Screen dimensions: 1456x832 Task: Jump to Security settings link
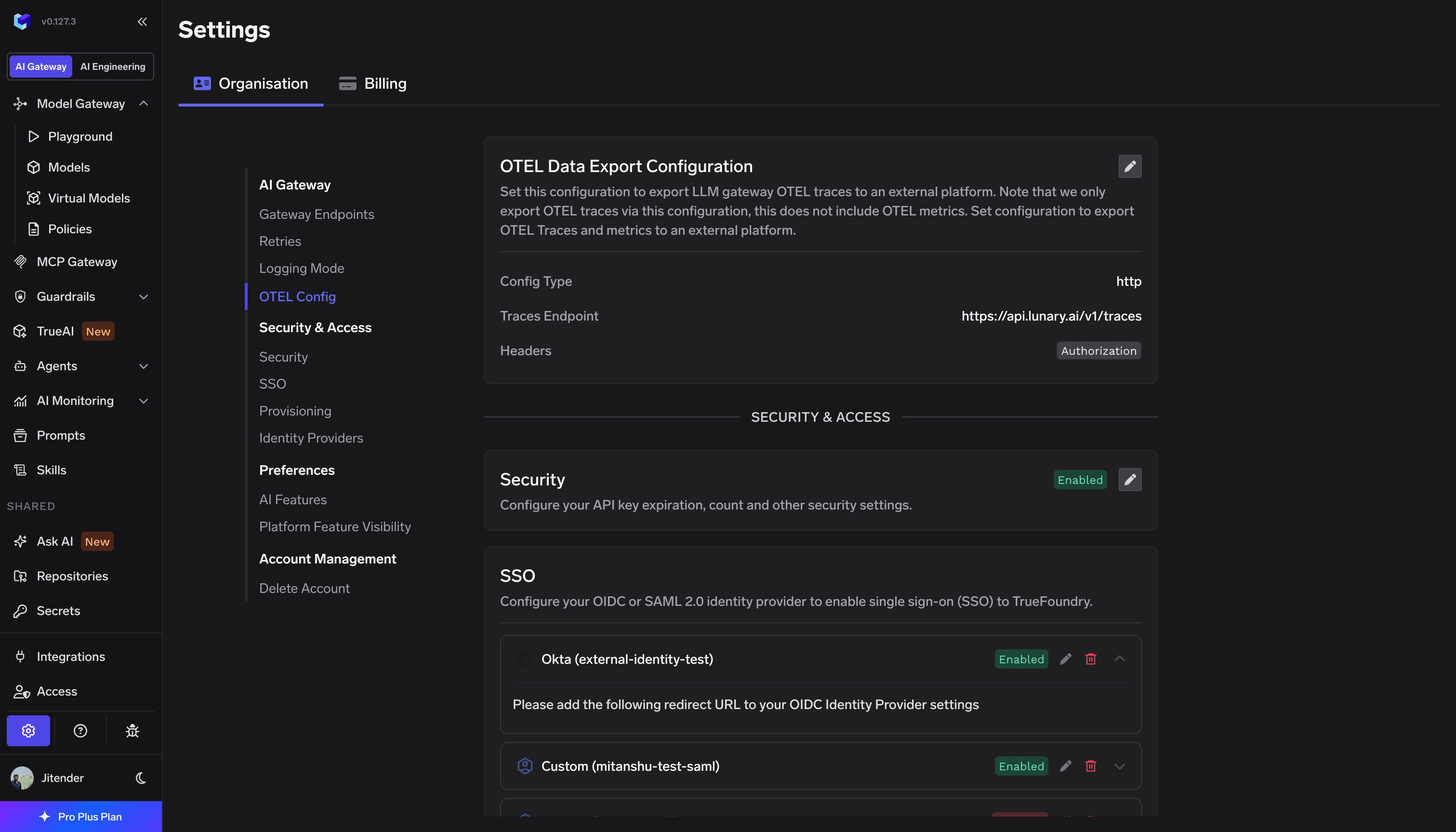(x=283, y=357)
